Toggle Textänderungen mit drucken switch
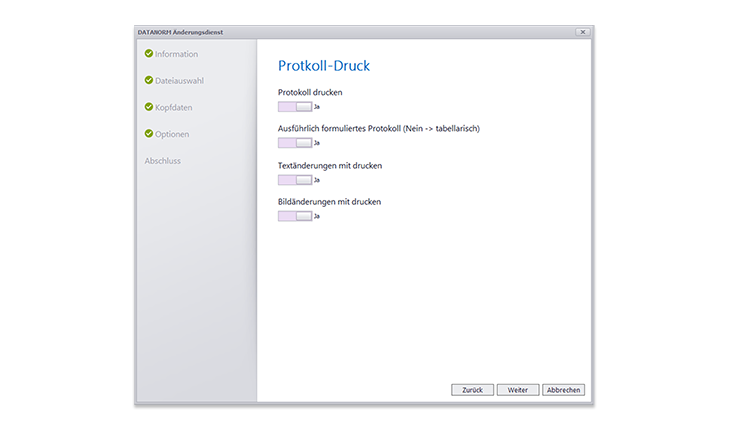729x430 pixels. pos(295,180)
